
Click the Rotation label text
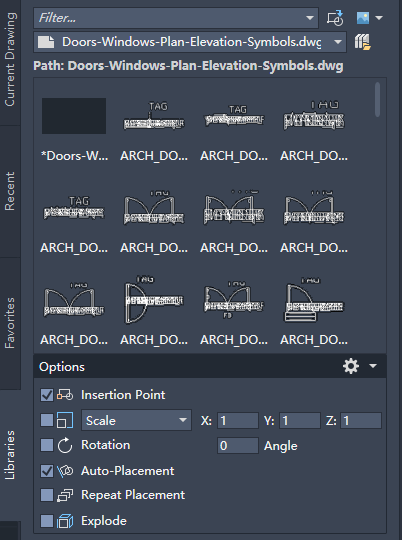[105, 445]
